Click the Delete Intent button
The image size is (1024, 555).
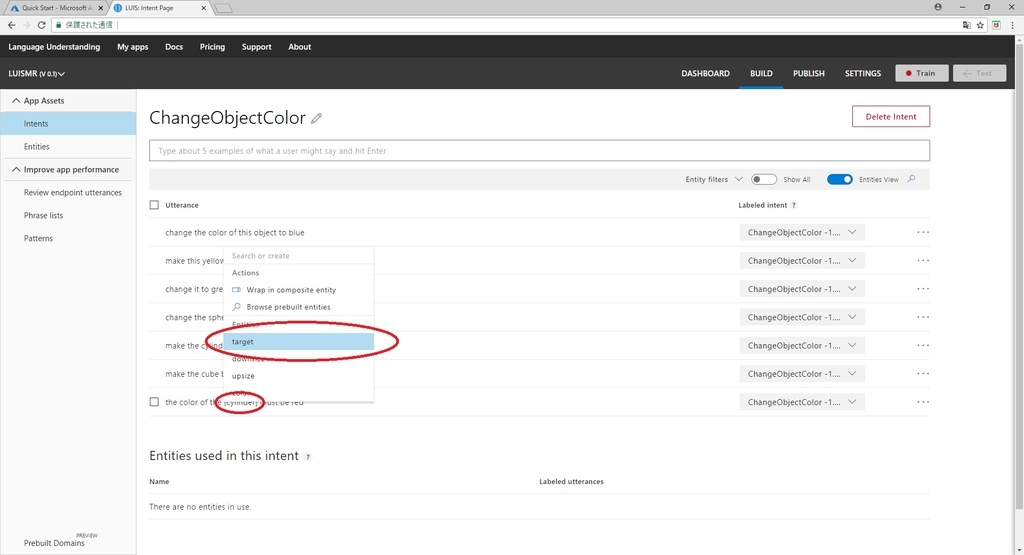tap(891, 116)
